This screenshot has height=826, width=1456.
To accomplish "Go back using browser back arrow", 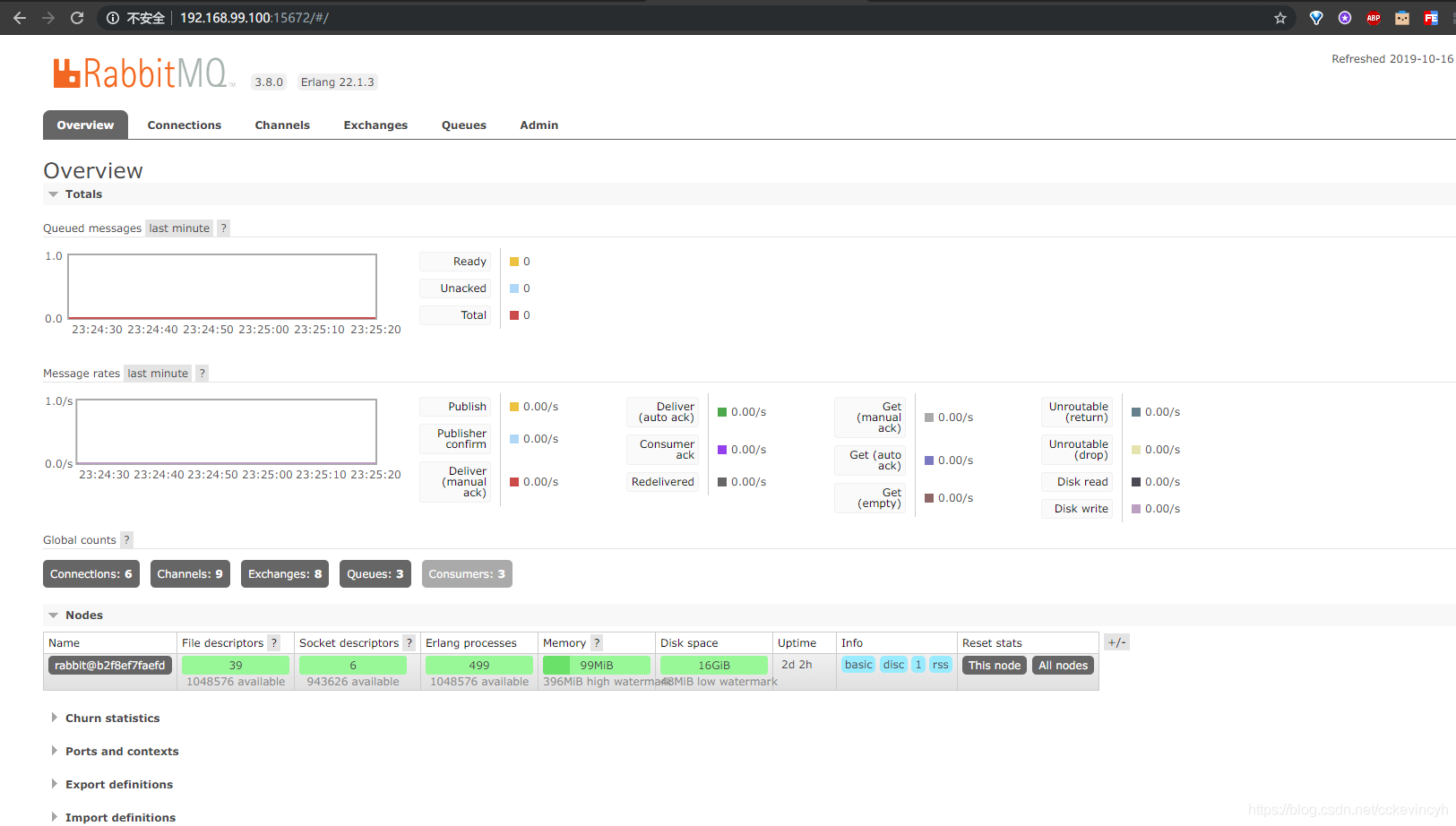I will coord(20,18).
